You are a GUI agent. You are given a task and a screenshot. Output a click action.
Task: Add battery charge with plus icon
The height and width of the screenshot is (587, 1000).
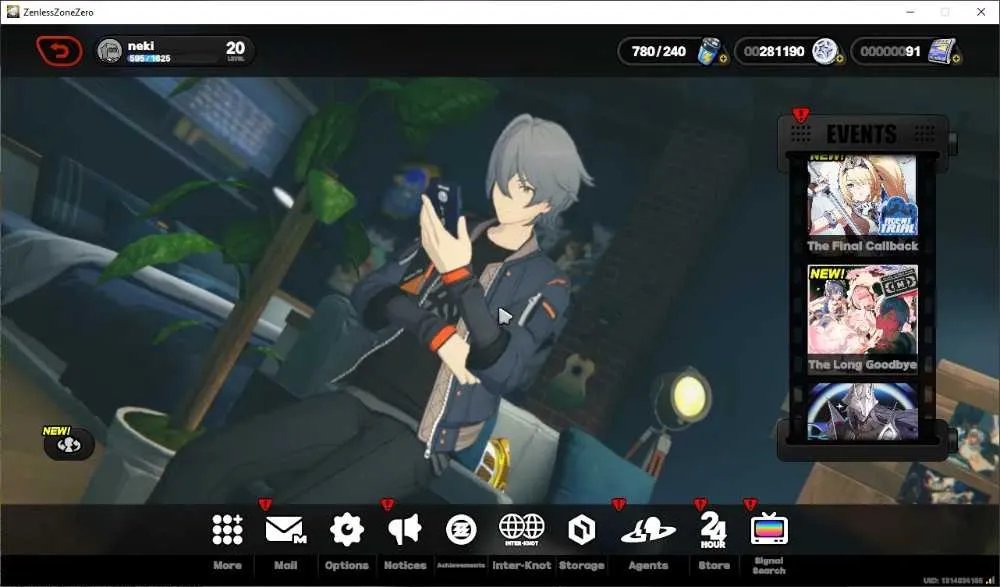tap(723, 59)
